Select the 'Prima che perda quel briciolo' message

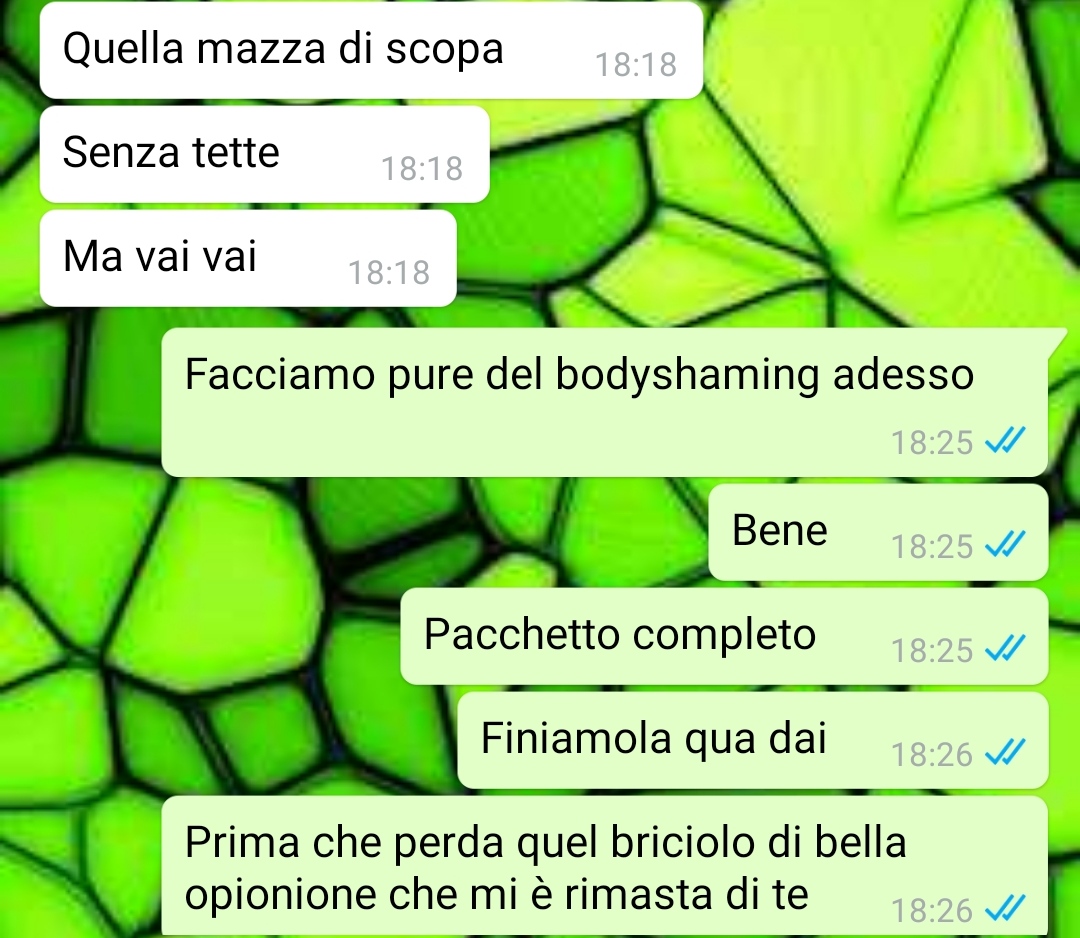point(605,867)
